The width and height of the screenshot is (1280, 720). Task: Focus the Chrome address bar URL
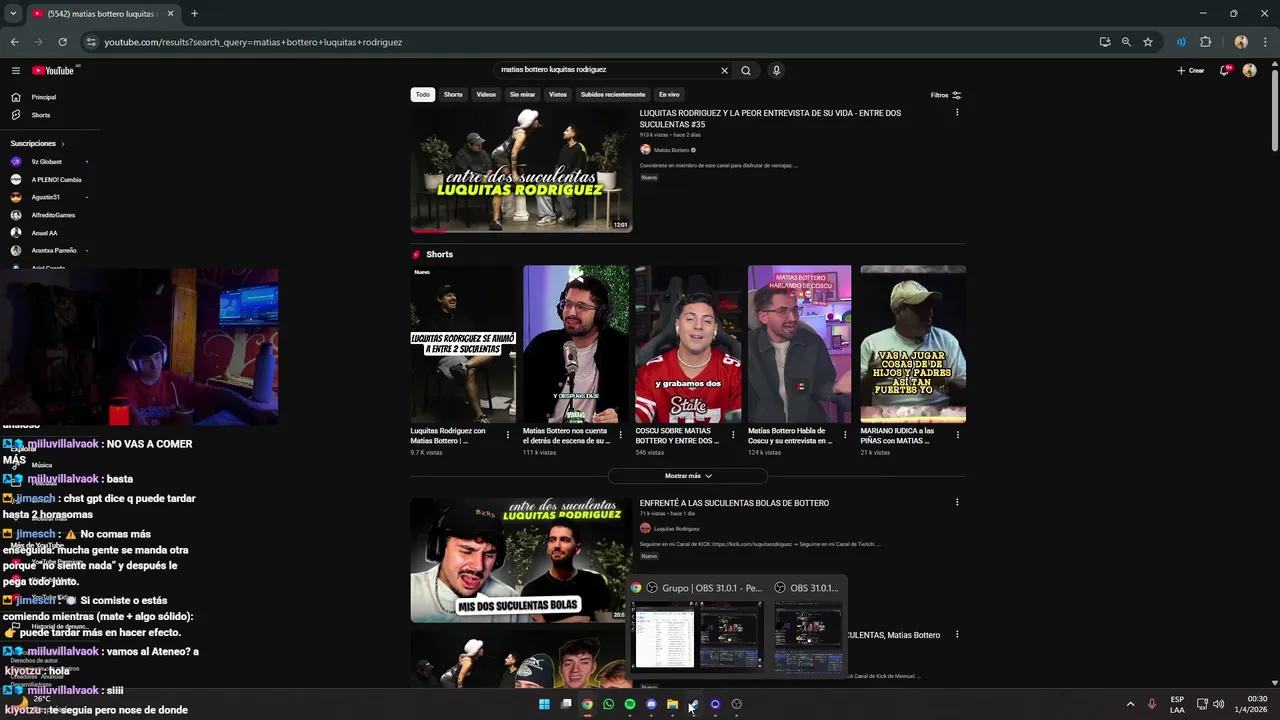(253, 42)
